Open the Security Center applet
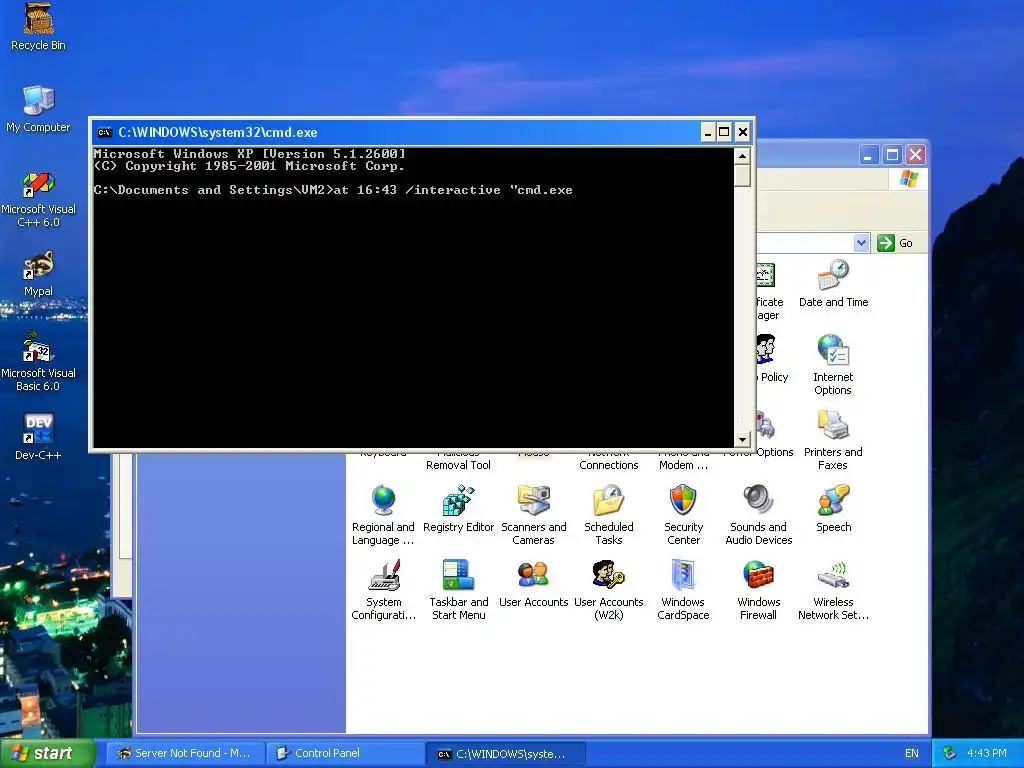Viewport: 1024px width, 768px height. coord(683,515)
